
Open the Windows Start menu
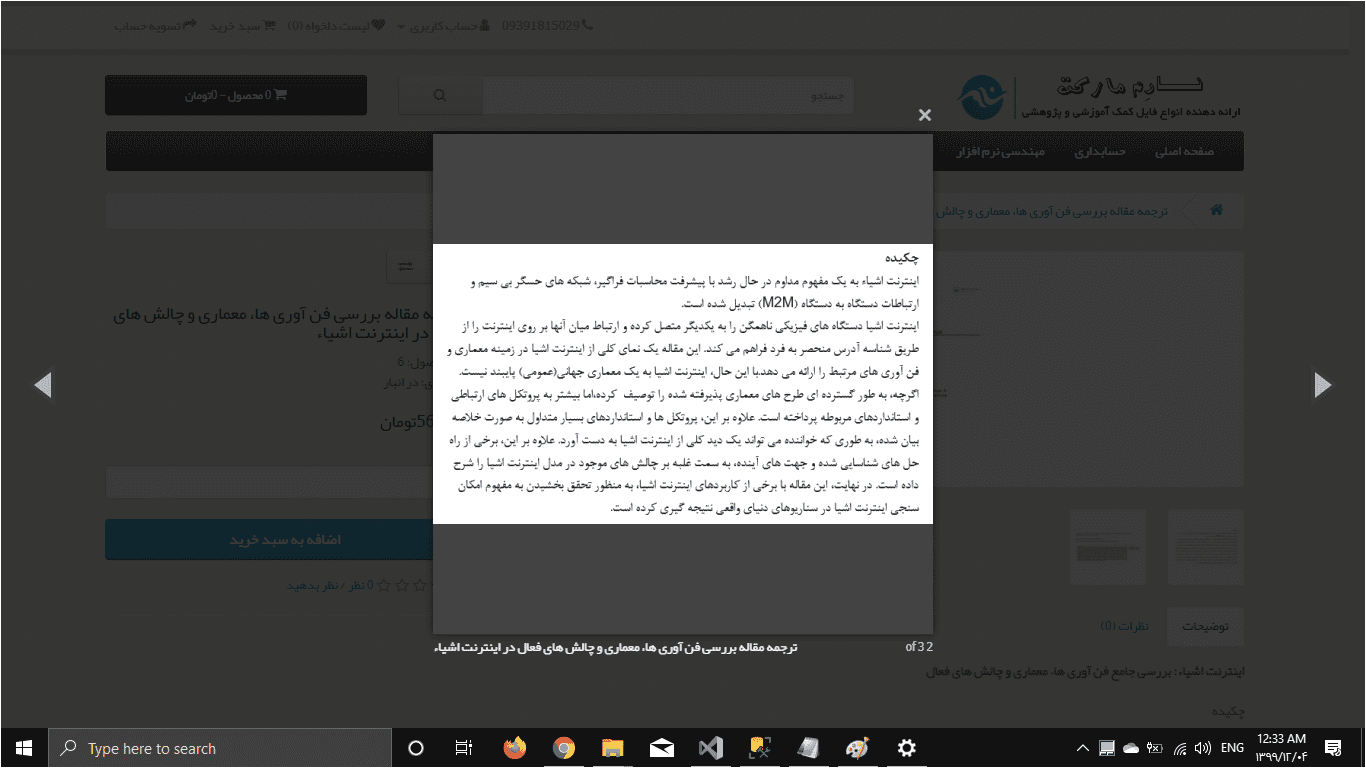(x=24, y=748)
